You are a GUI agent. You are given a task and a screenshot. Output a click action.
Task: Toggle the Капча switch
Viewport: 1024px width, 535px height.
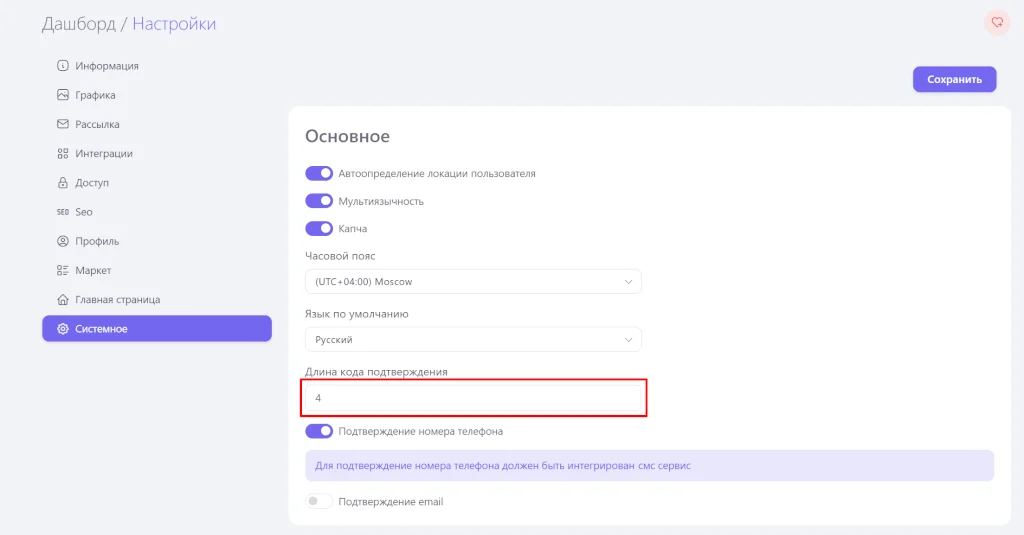point(319,229)
